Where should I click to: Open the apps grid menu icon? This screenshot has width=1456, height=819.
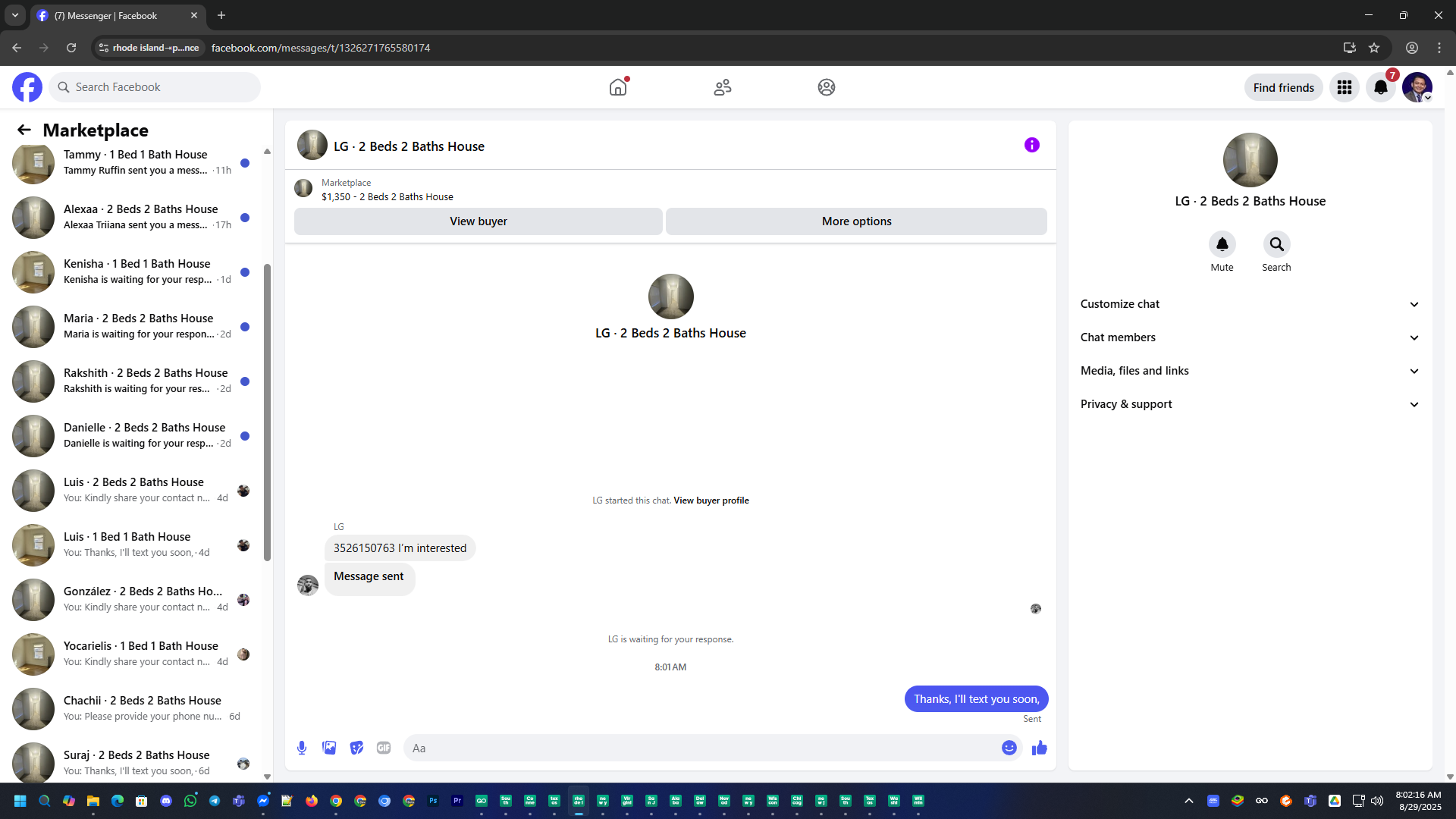1344,87
